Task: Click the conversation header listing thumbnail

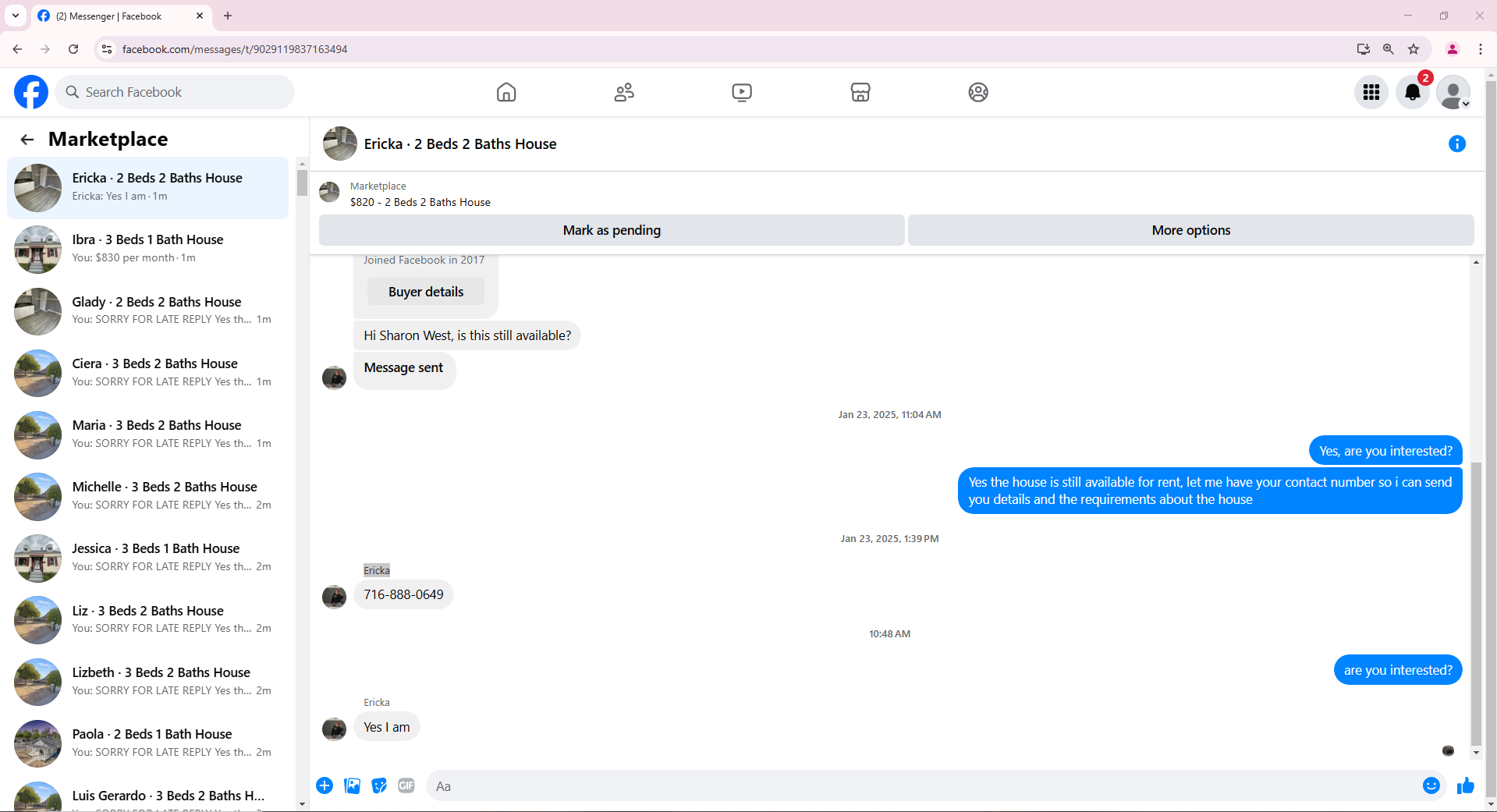Action: click(x=340, y=144)
